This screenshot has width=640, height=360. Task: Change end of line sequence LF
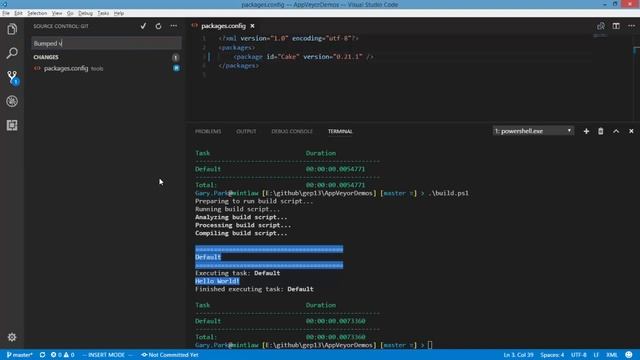596,355
